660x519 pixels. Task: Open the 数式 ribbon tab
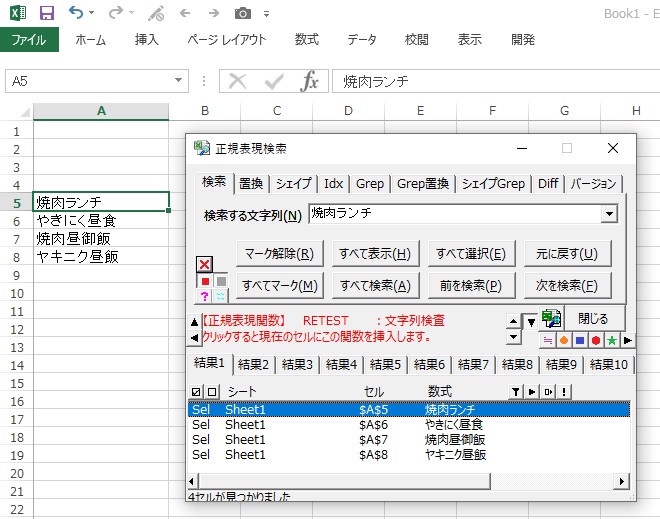tap(307, 40)
